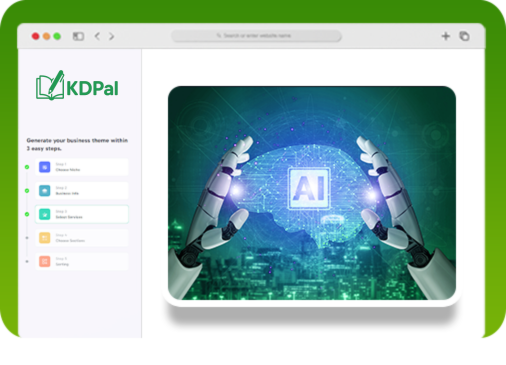Toggle the browser sidebar icon

pos(78,36)
